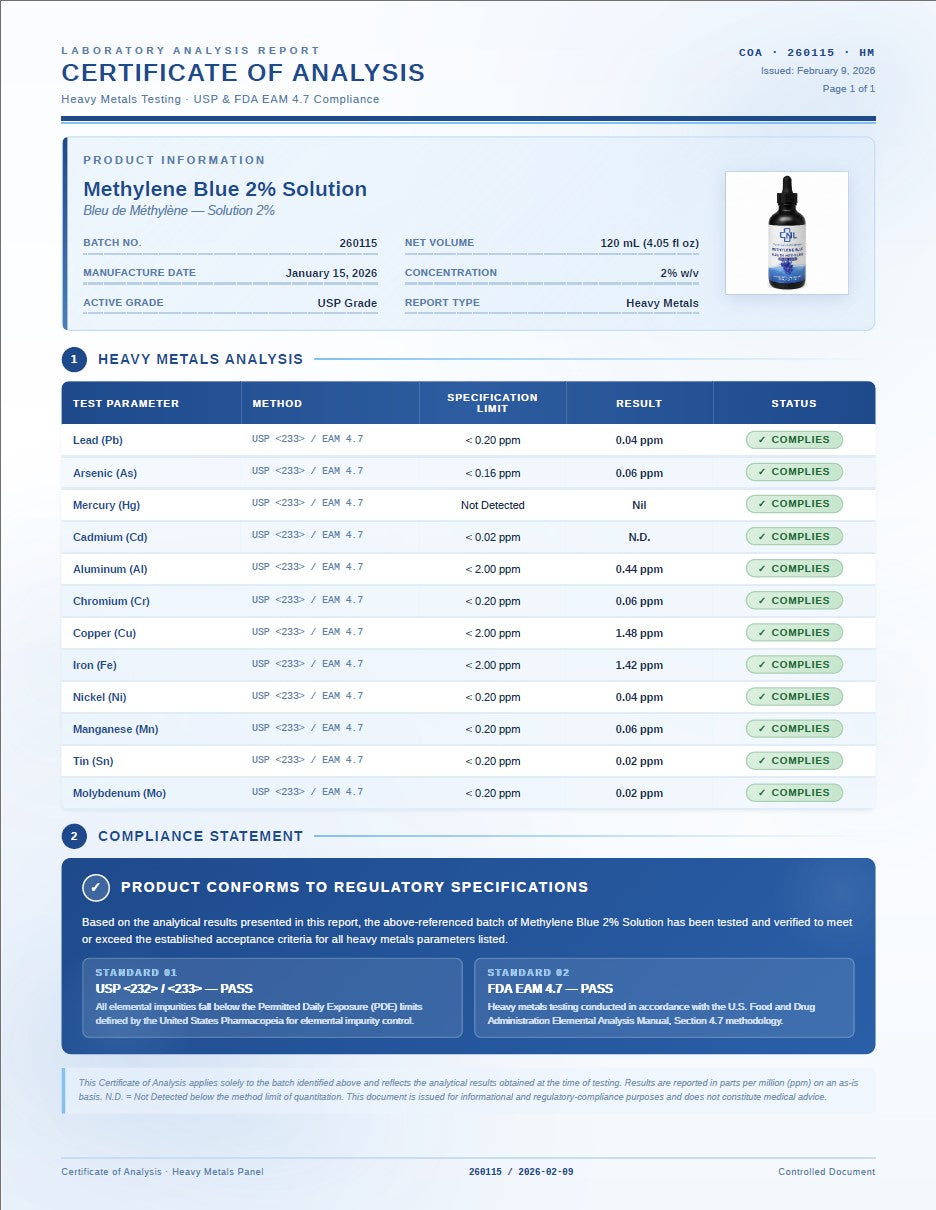
Task: Select the Molybdenum (Mo) parameter cell
Action: pyautogui.click(x=151, y=793)
